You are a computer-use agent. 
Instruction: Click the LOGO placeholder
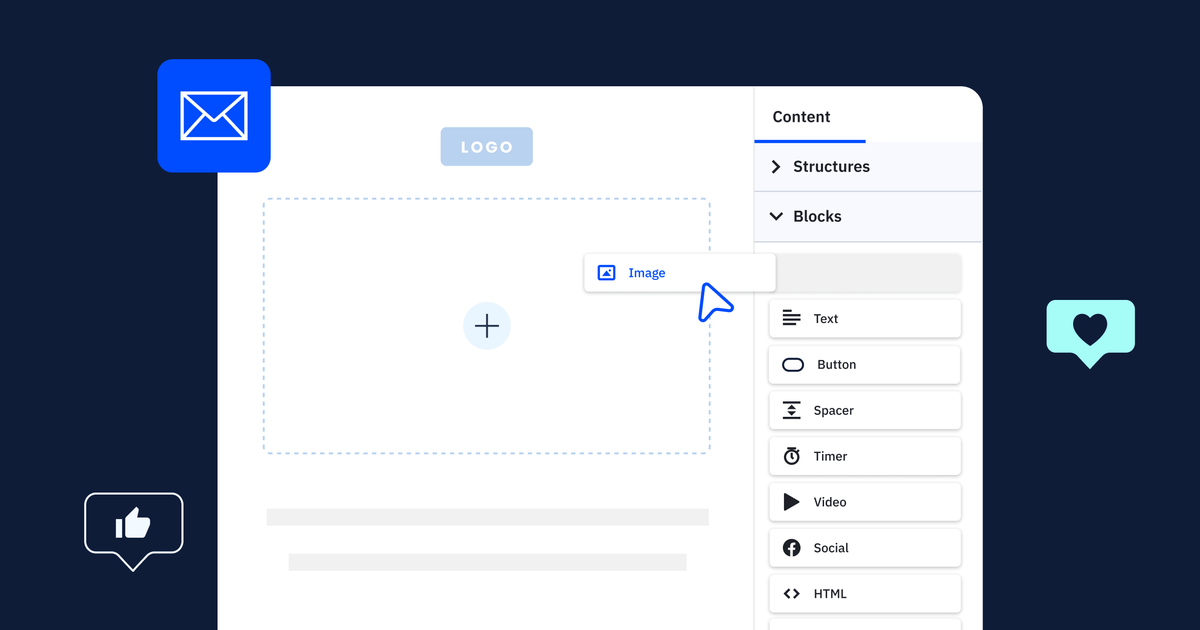(487, 147)
